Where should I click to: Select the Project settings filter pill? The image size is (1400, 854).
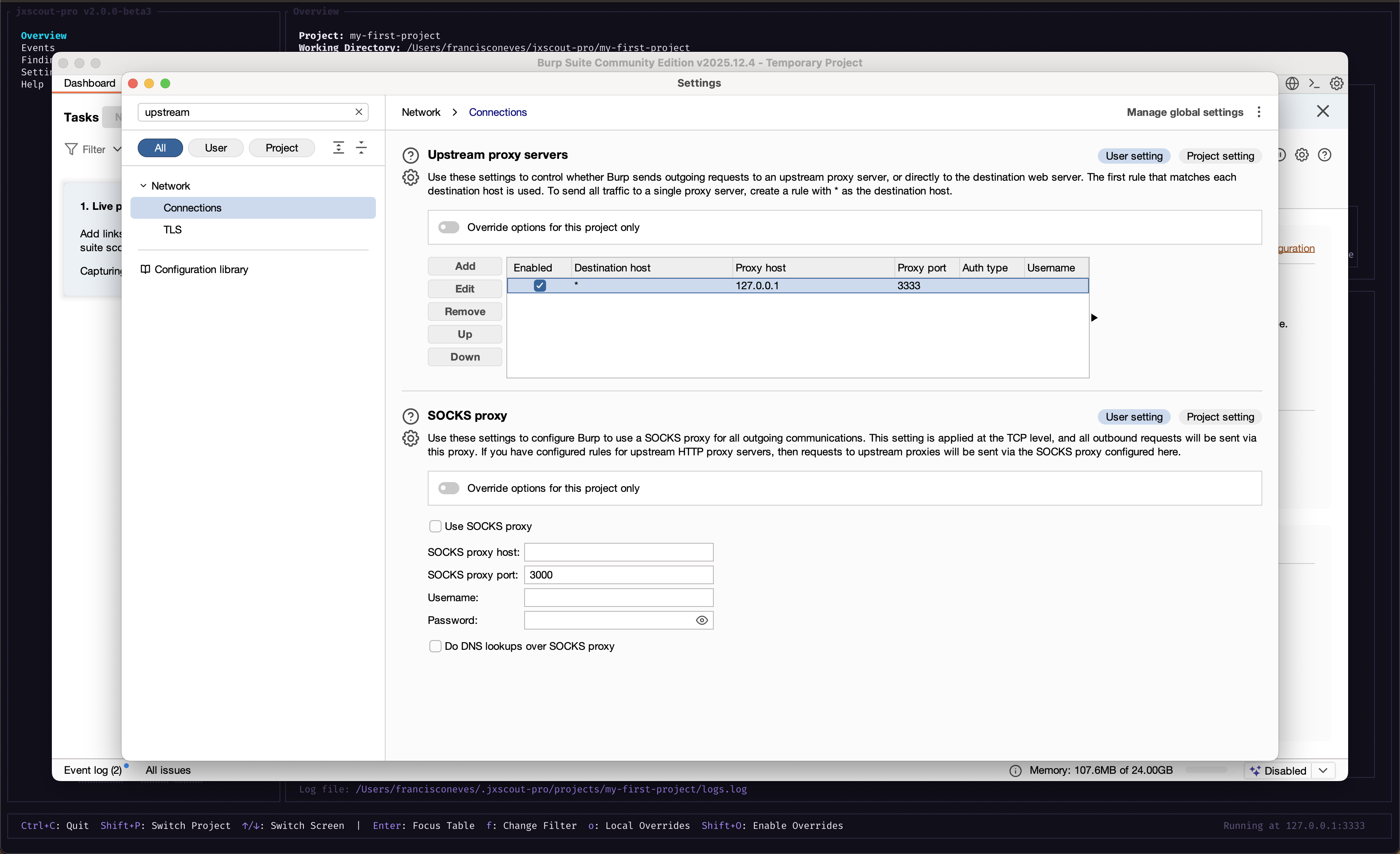282,148
